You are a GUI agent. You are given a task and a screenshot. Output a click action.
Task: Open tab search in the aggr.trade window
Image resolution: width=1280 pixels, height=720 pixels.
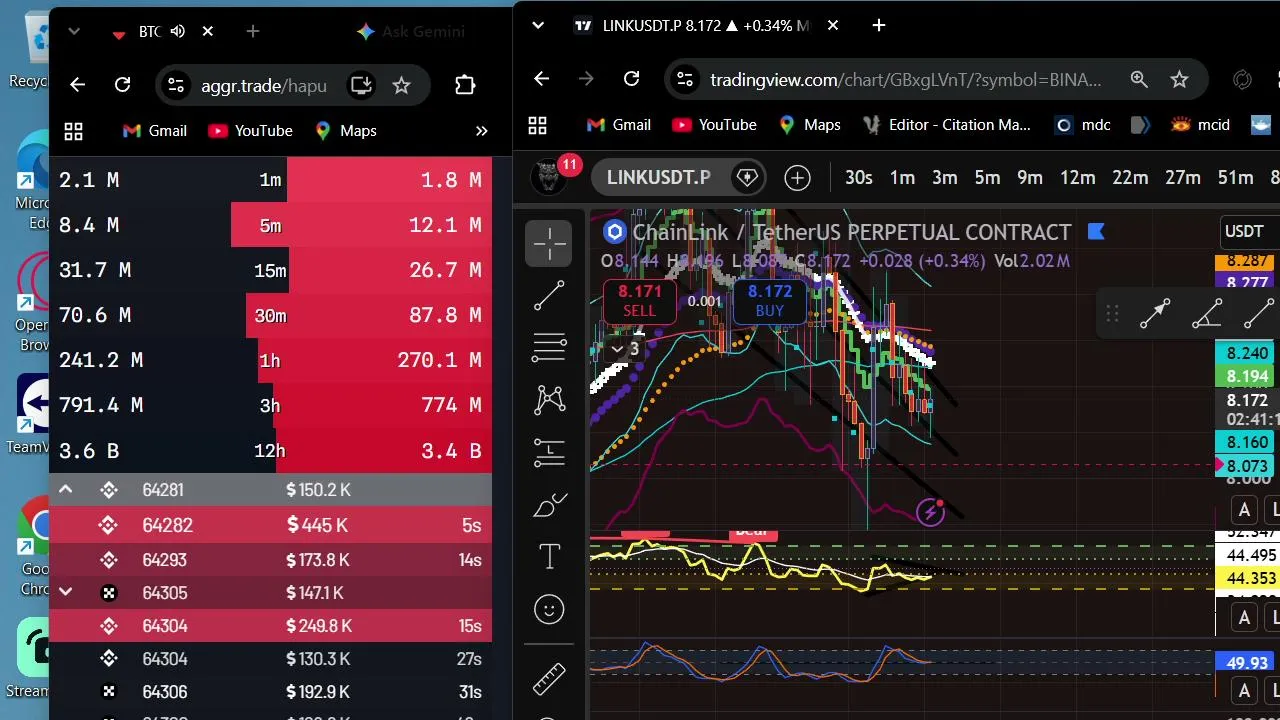(x=73, y=32)
